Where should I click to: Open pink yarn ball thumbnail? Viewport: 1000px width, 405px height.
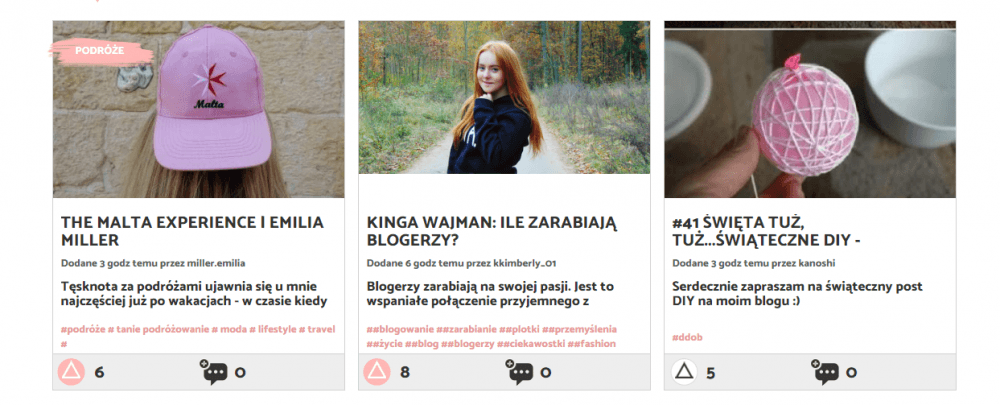click(x=810, y=109)
